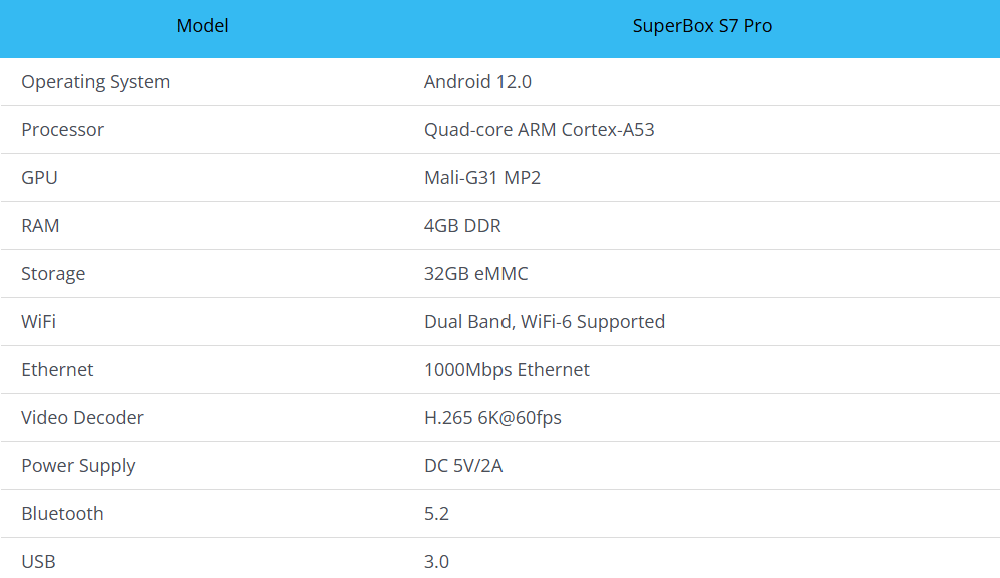
Task: Click the "GPU" row label
Action: click(x=39, y=178)
